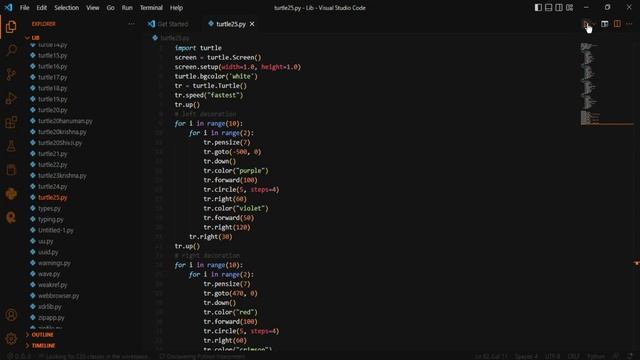Open the Run and Debug view icon

pyautogui.click(x=11, y=98)
